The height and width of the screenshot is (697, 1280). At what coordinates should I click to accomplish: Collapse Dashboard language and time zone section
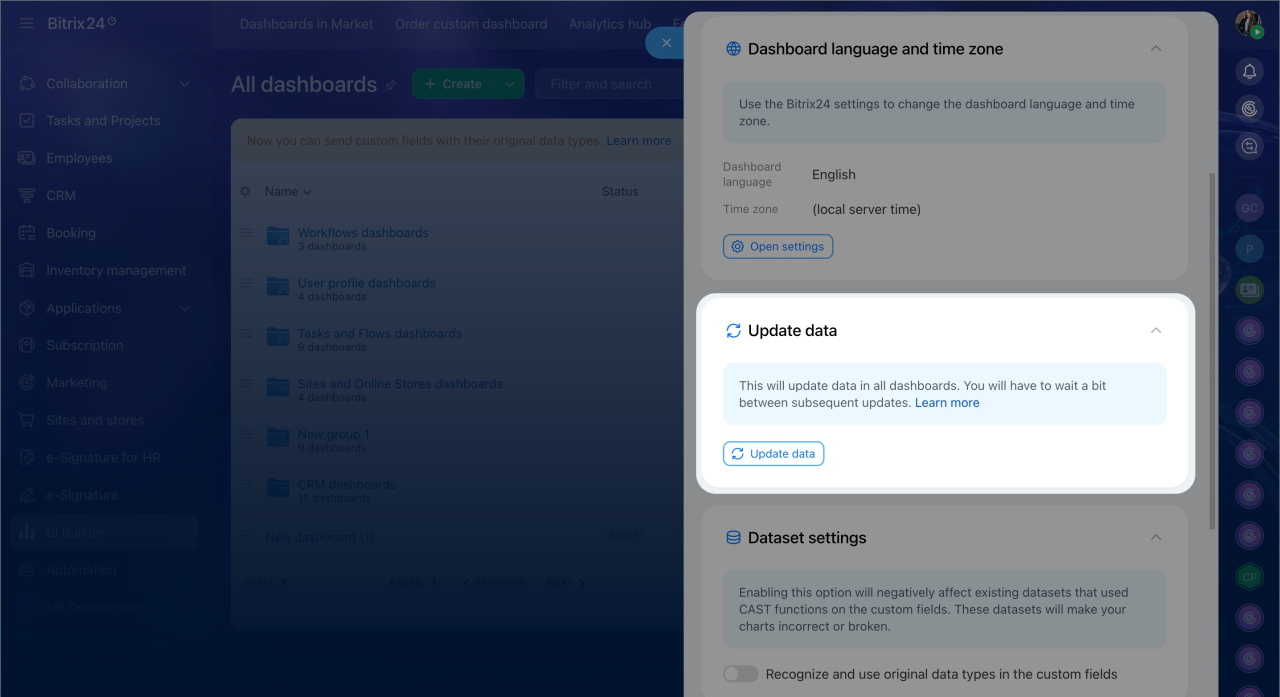[1155, 48]
